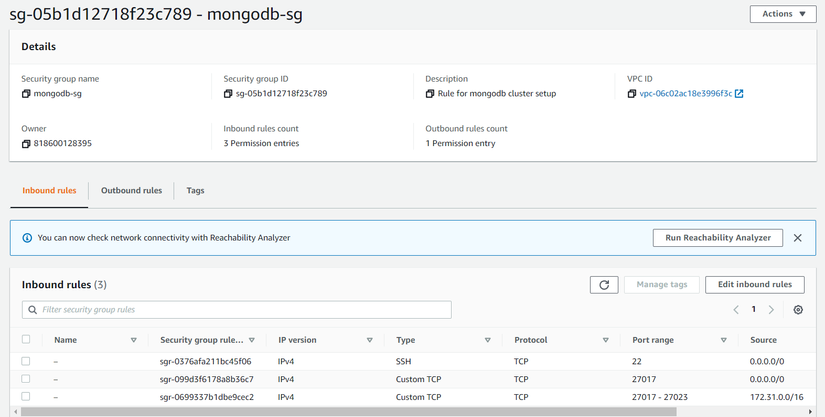Viewport: 825px width, 417px height.
Task: Click the filter security group rules field
Action: pos(237,310)
